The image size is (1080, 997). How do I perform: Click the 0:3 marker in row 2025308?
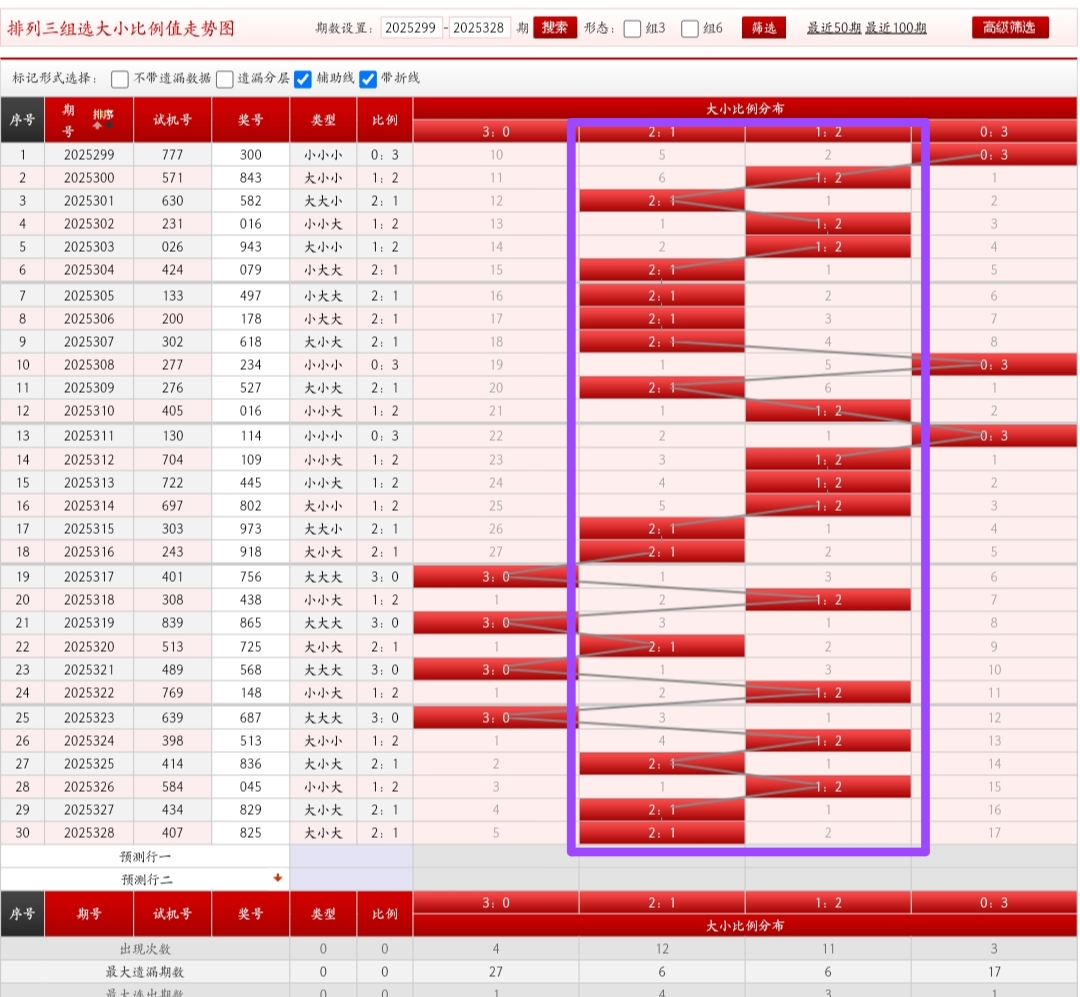pyautogui.click(x=993, y=365)
